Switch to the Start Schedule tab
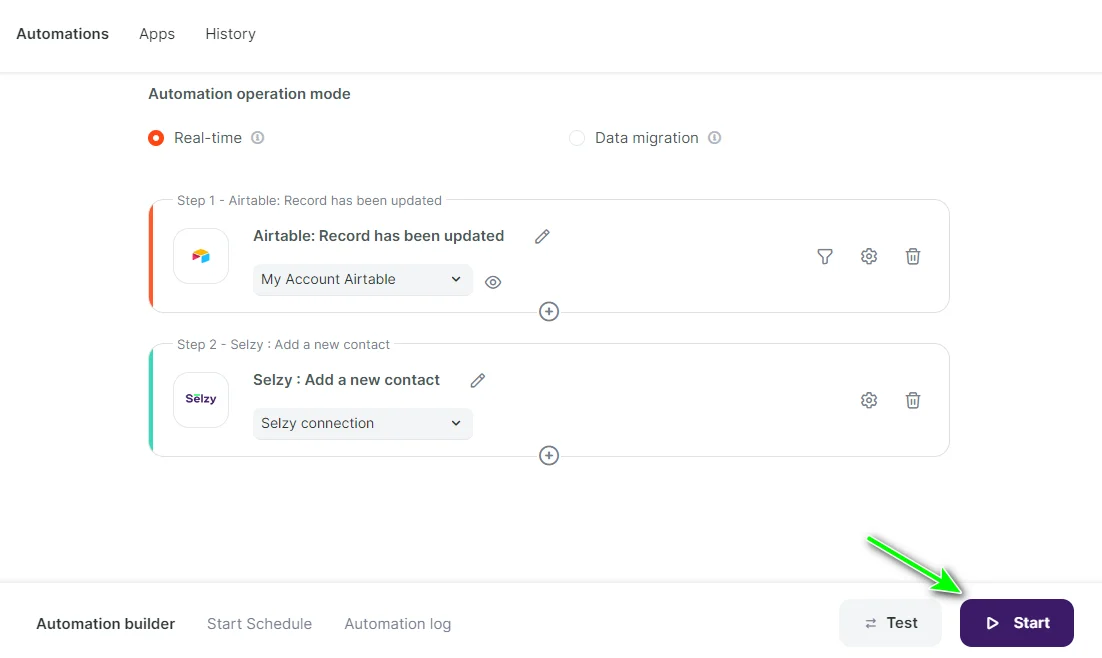The width and height of the screenshot is (1102, 658). pos(259,624)
